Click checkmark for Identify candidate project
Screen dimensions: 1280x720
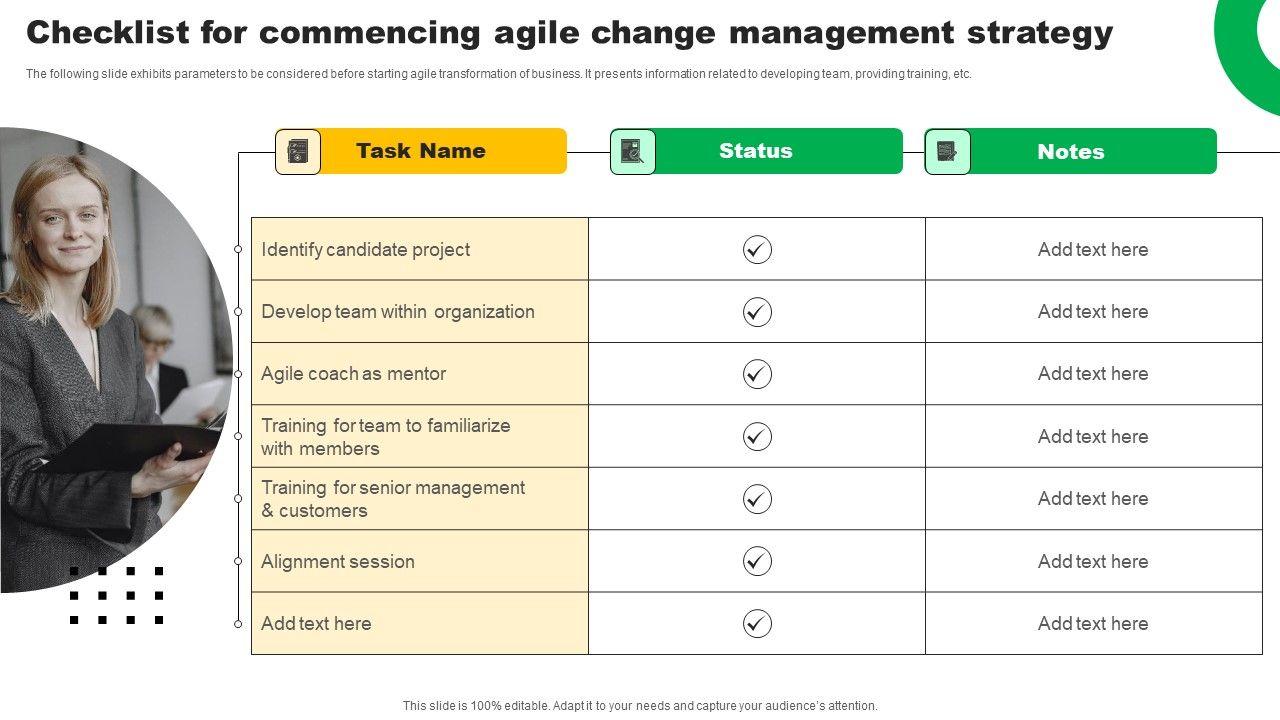(757, 249)
